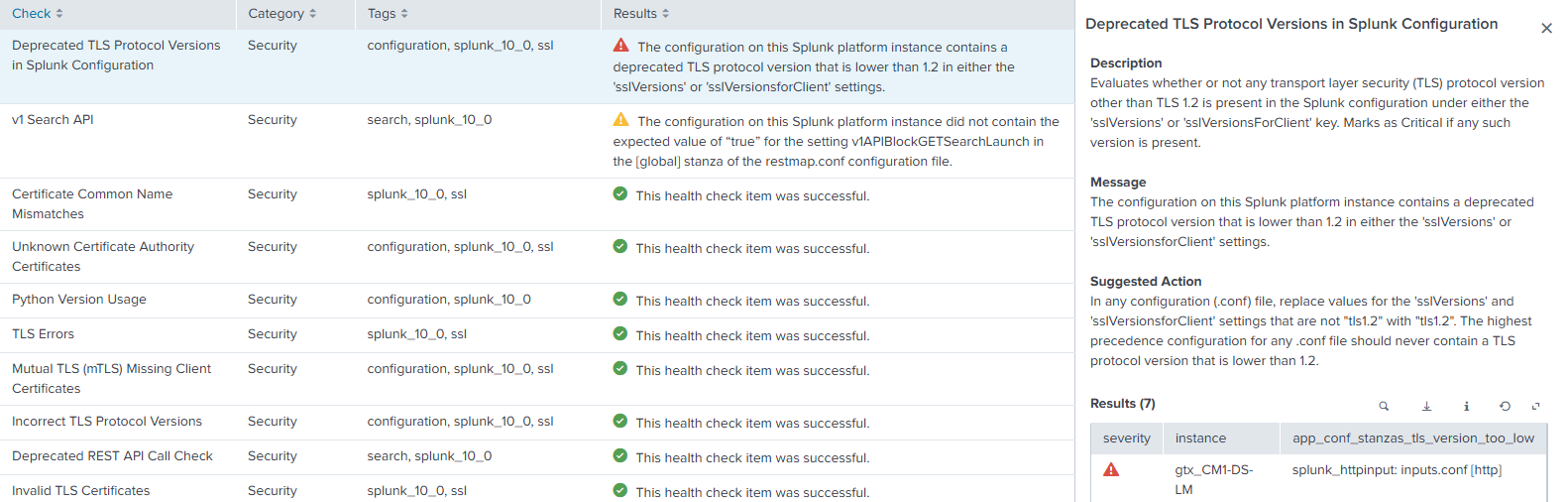Open Python Version Usage check row
This screenshot has height=502, width=1568.
coord(79,300)
